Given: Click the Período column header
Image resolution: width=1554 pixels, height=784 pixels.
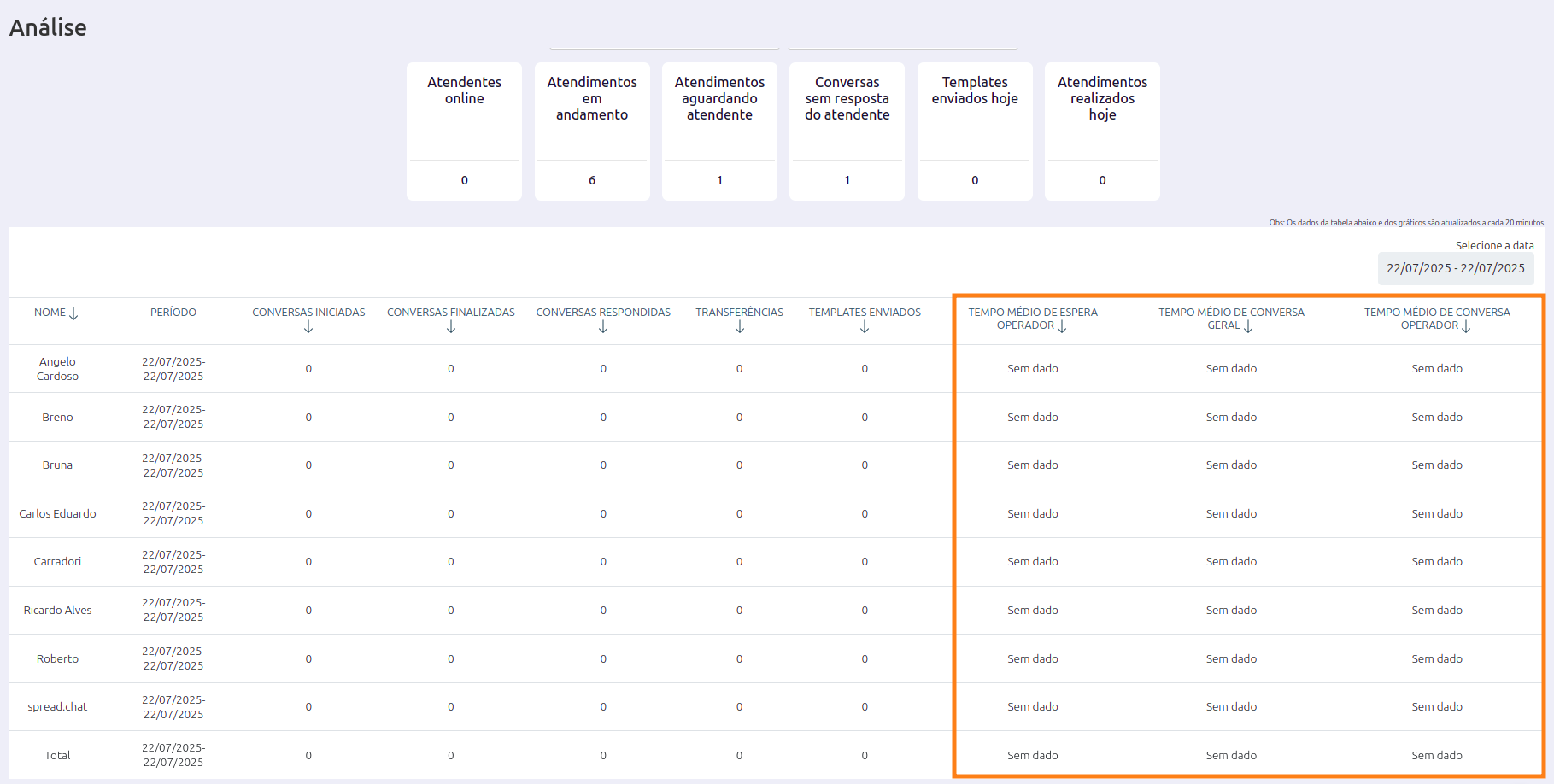Looking at the screenshot, I should 173,313.
